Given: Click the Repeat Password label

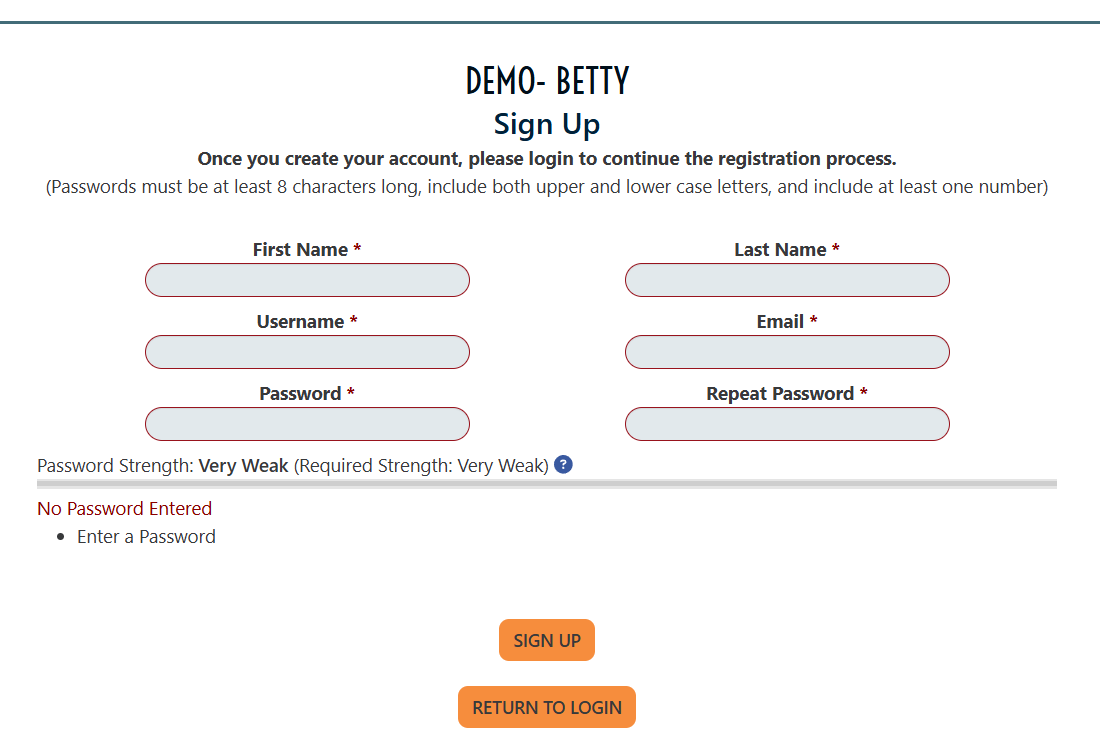Looking at the screenshot, I should (780, 394).
